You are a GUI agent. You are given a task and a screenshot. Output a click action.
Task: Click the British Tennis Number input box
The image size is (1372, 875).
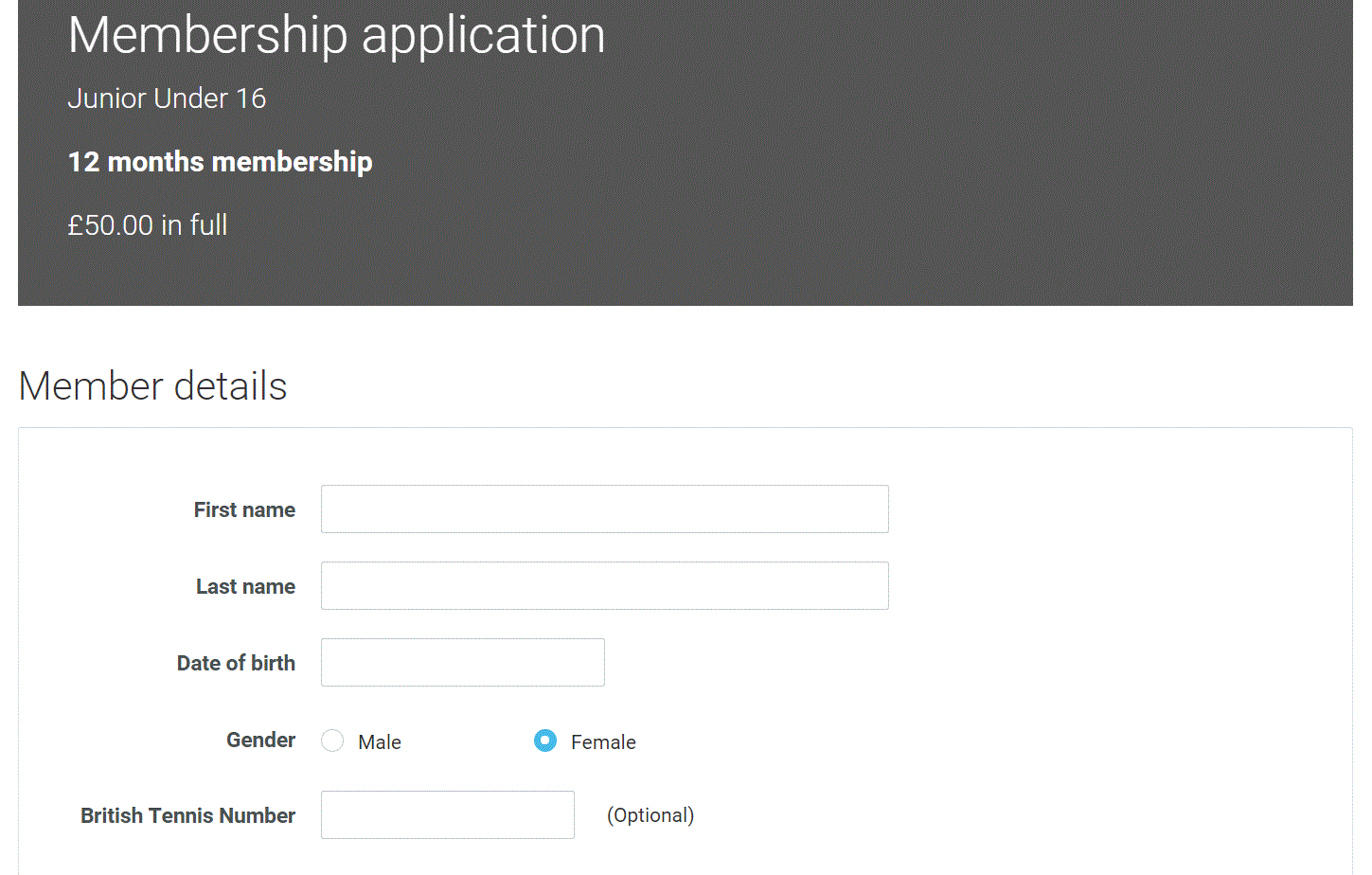tap(447, 815)
